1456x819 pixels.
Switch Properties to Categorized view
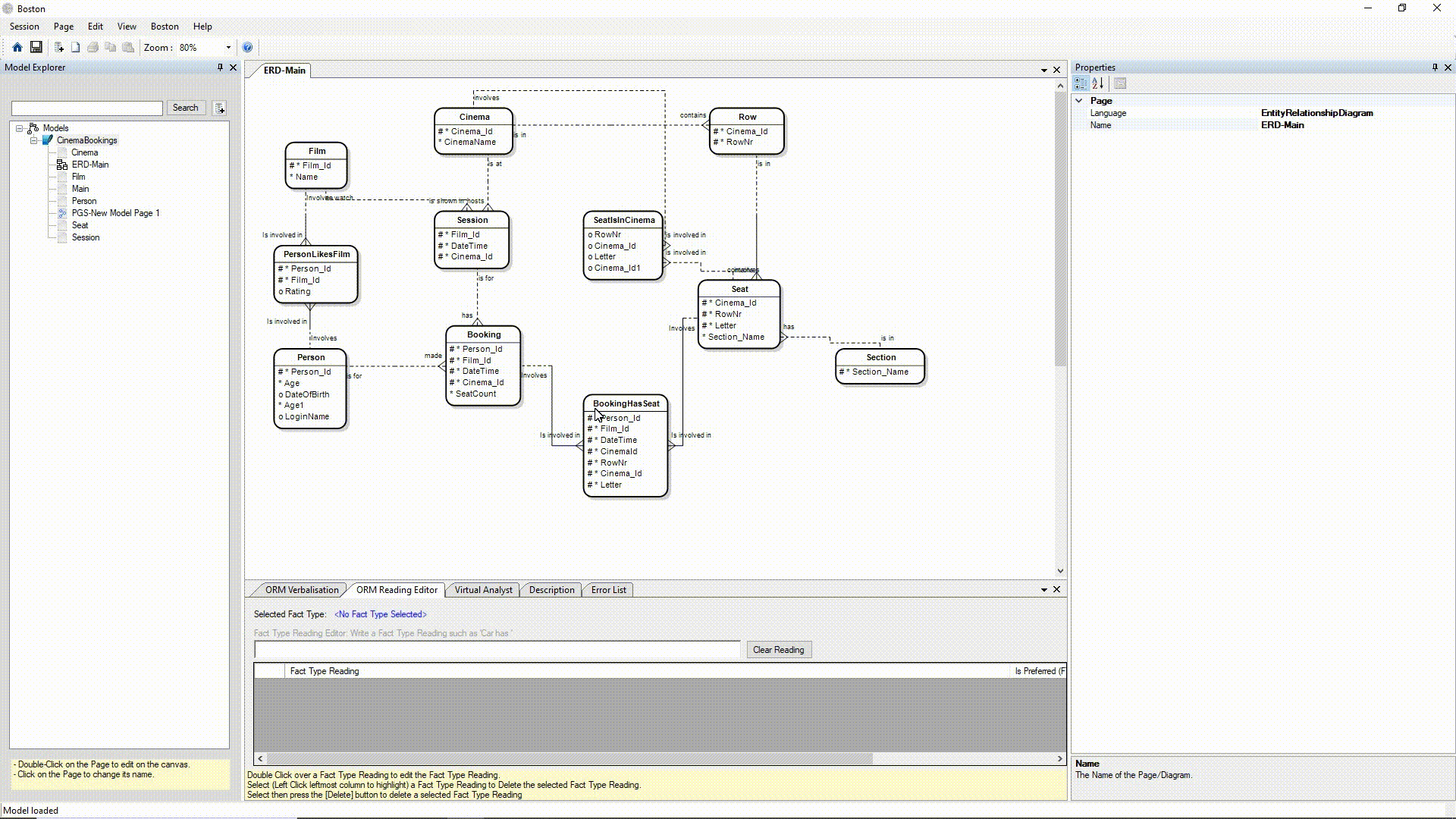click(1081, 83)
